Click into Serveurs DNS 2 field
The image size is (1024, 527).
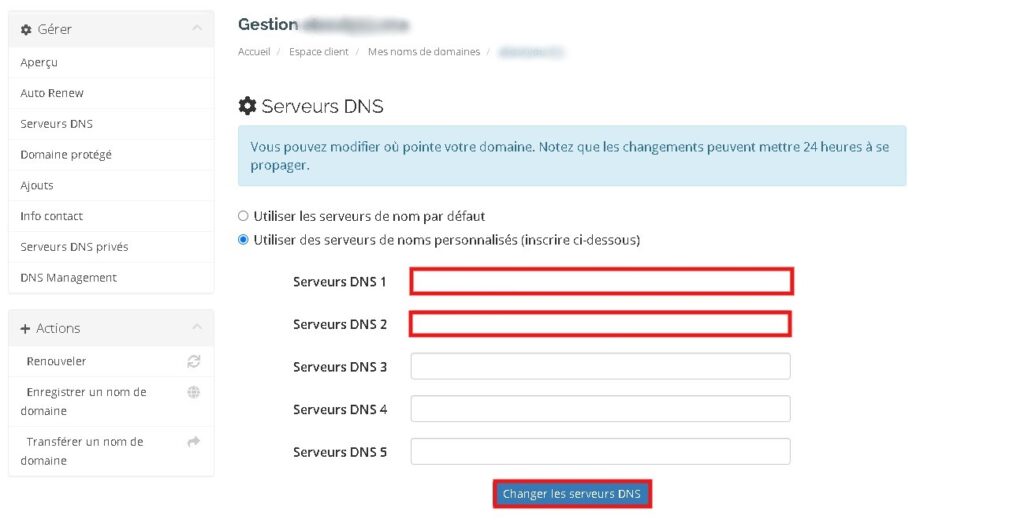[600, 324]
